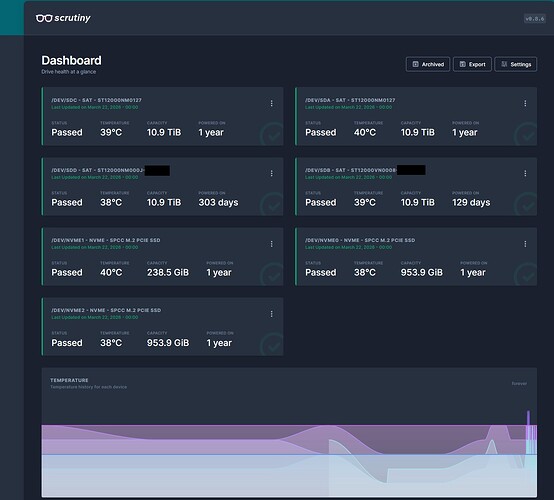554x500 pixels.
Task: Open the three-dot menu for /dev/sdd
Action: click(x=271, y=173)
